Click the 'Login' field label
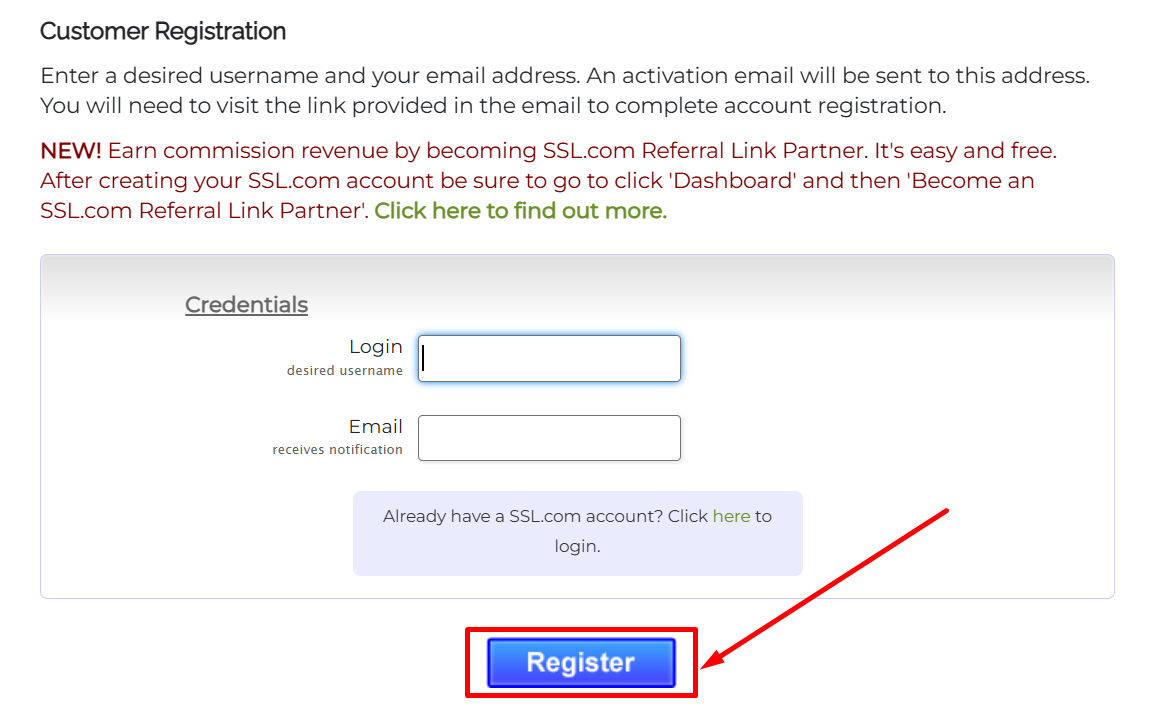 (x=375, y=347)
